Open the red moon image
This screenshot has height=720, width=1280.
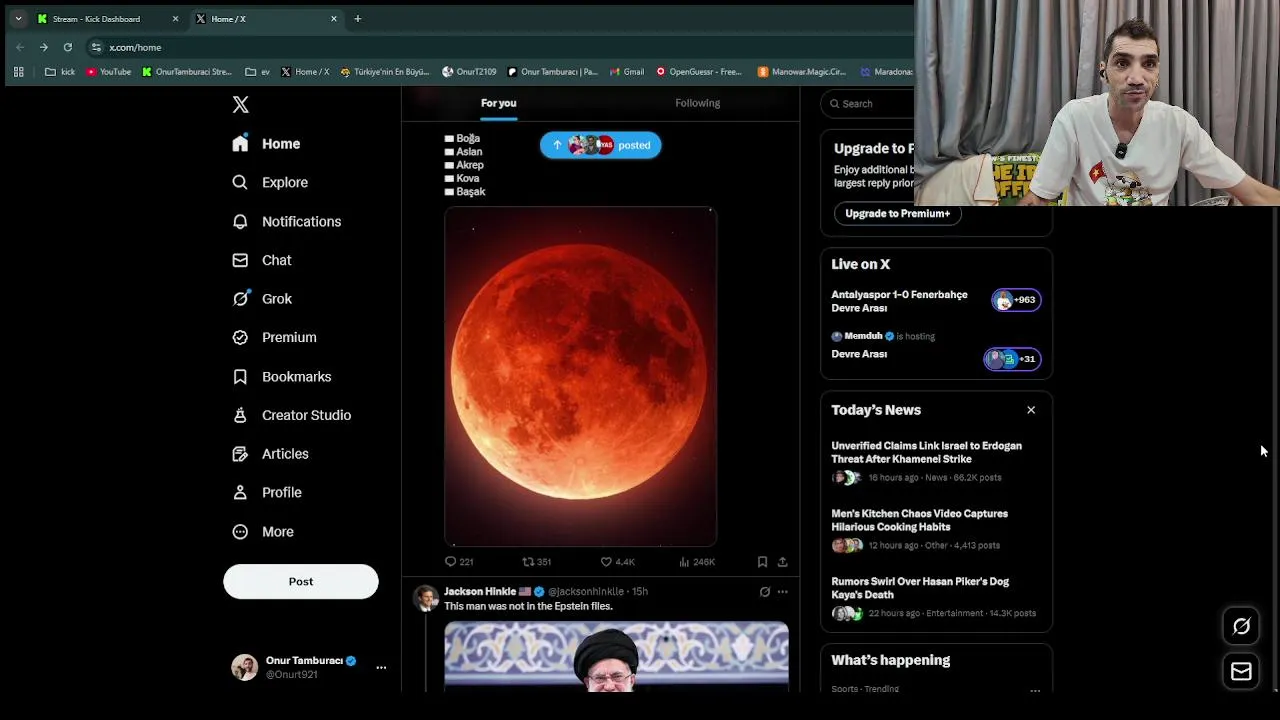(580, 376)
